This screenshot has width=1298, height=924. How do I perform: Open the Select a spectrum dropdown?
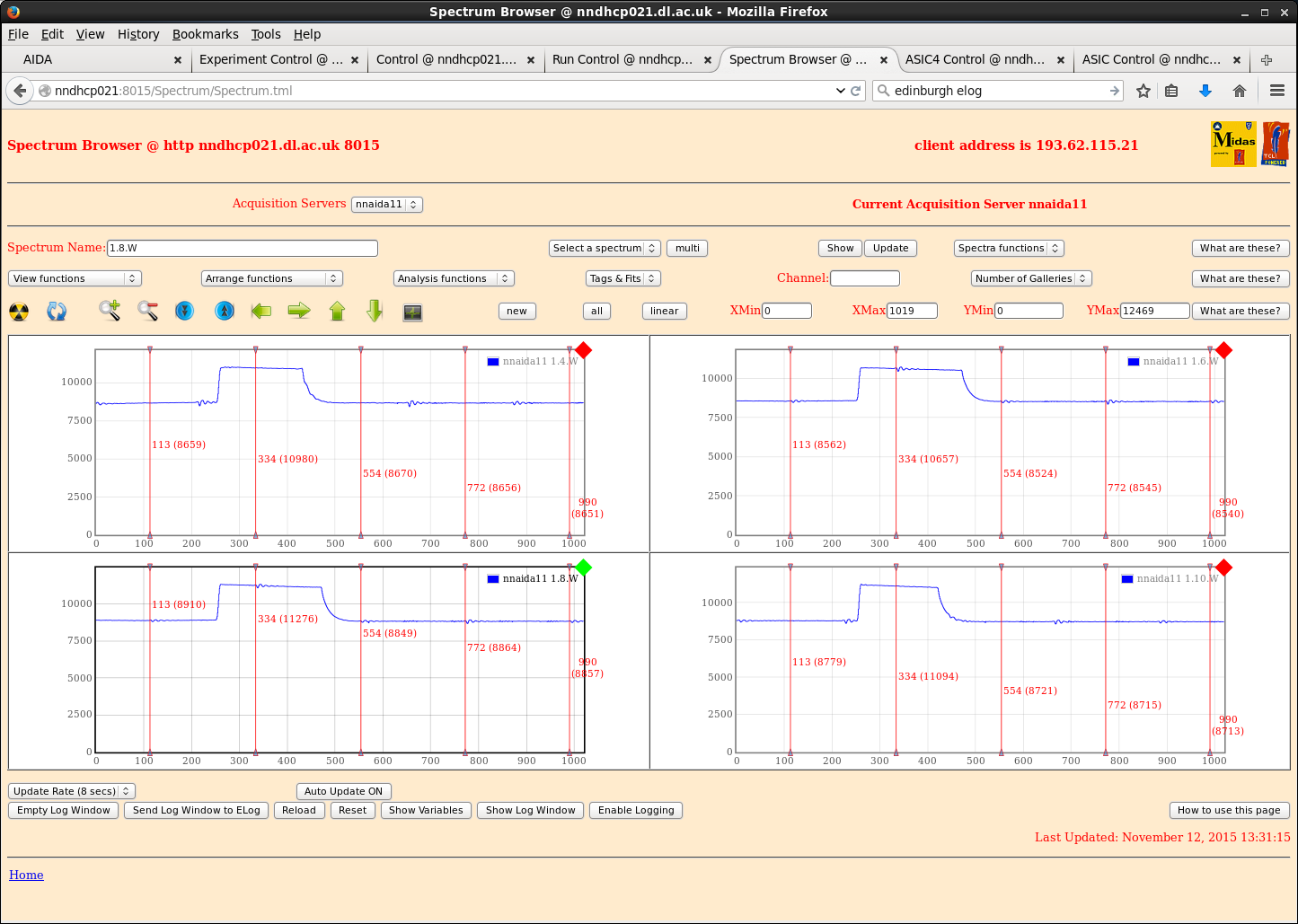605,248
